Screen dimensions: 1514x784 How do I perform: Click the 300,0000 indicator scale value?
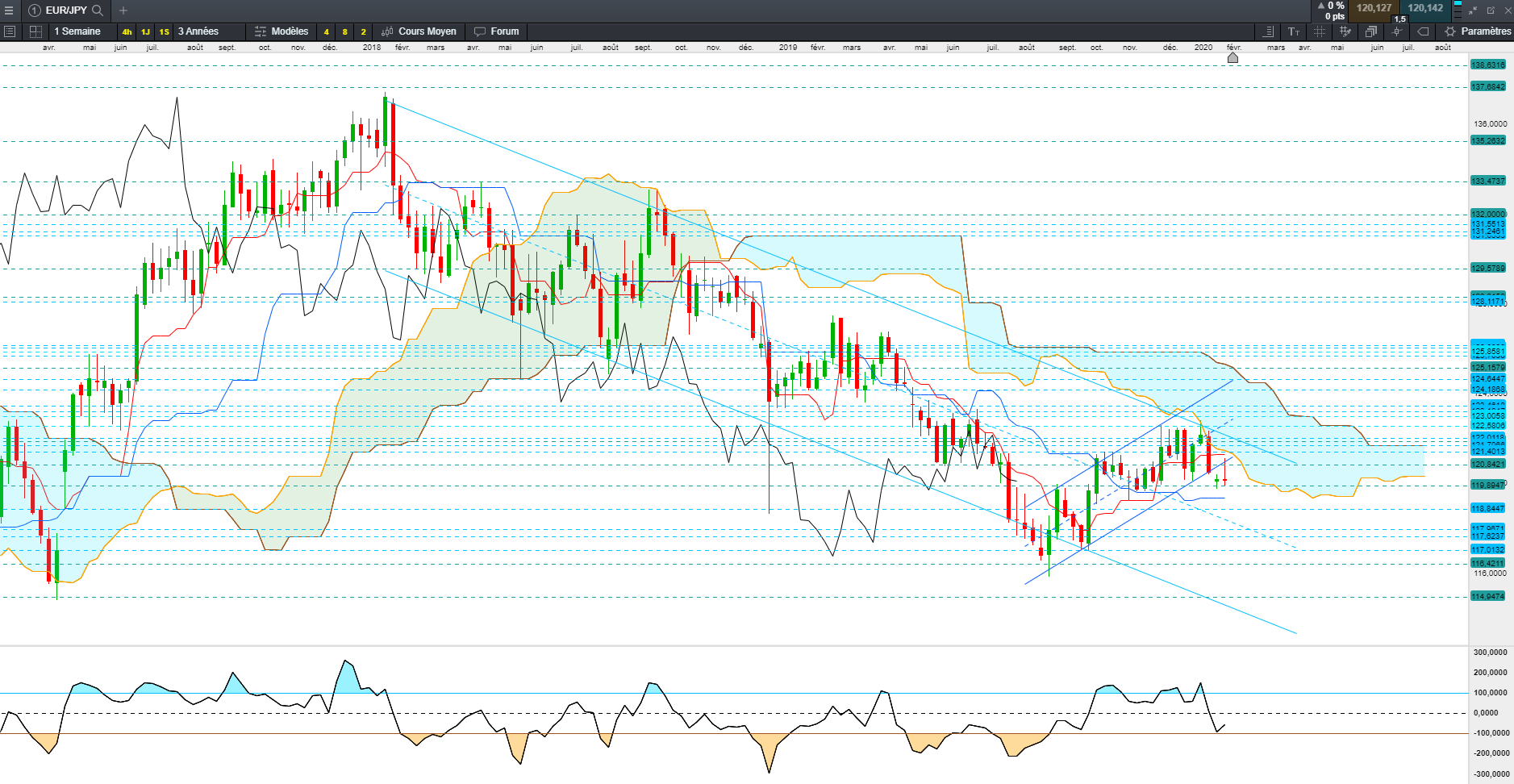(x=1491, y=652)
